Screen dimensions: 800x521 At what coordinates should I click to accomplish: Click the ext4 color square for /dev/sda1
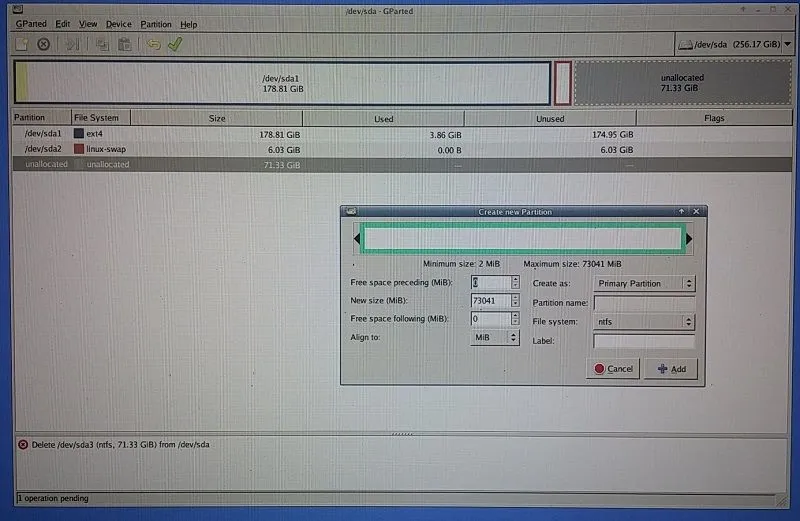click(79, 134)
